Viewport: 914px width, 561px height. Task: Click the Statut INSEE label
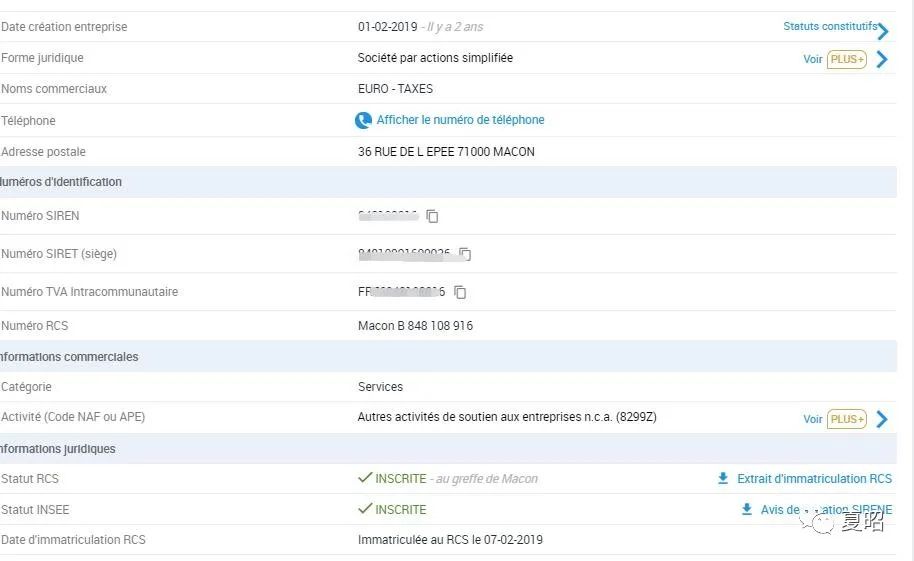pos(35,509)
